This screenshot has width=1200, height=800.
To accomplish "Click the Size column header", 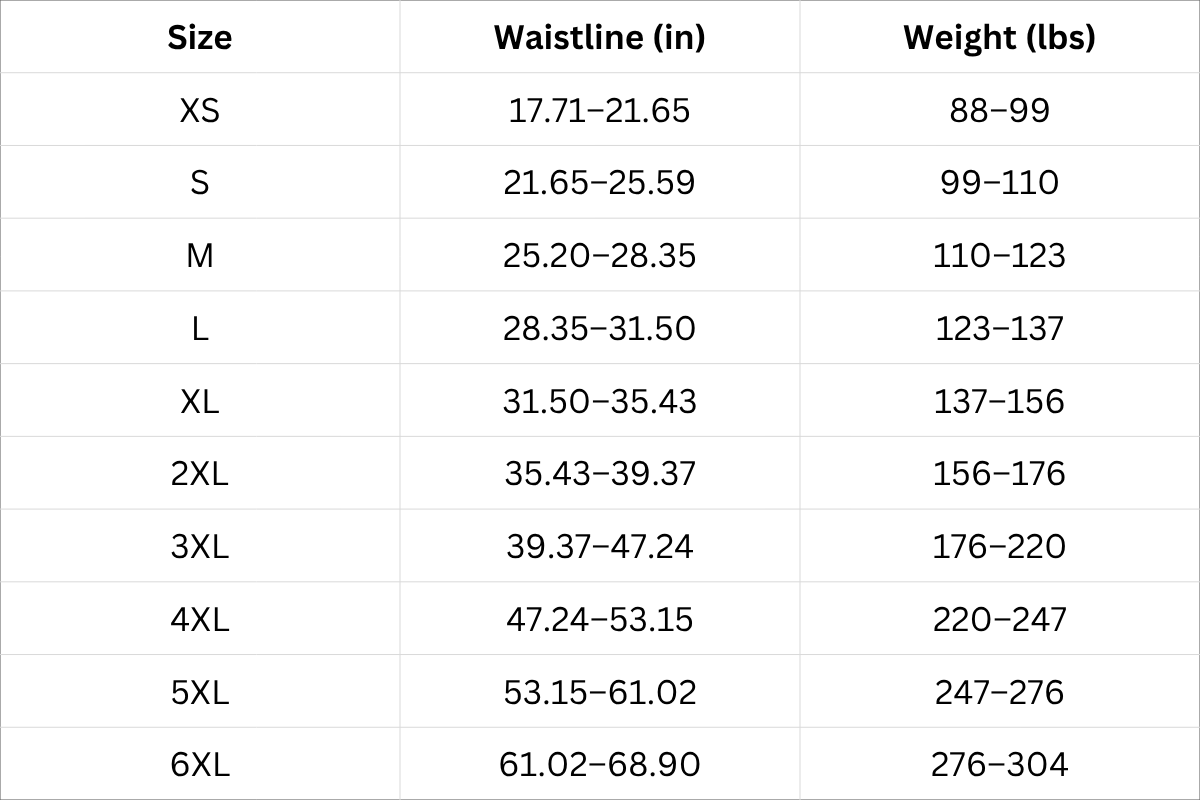I will click(200, 38).
